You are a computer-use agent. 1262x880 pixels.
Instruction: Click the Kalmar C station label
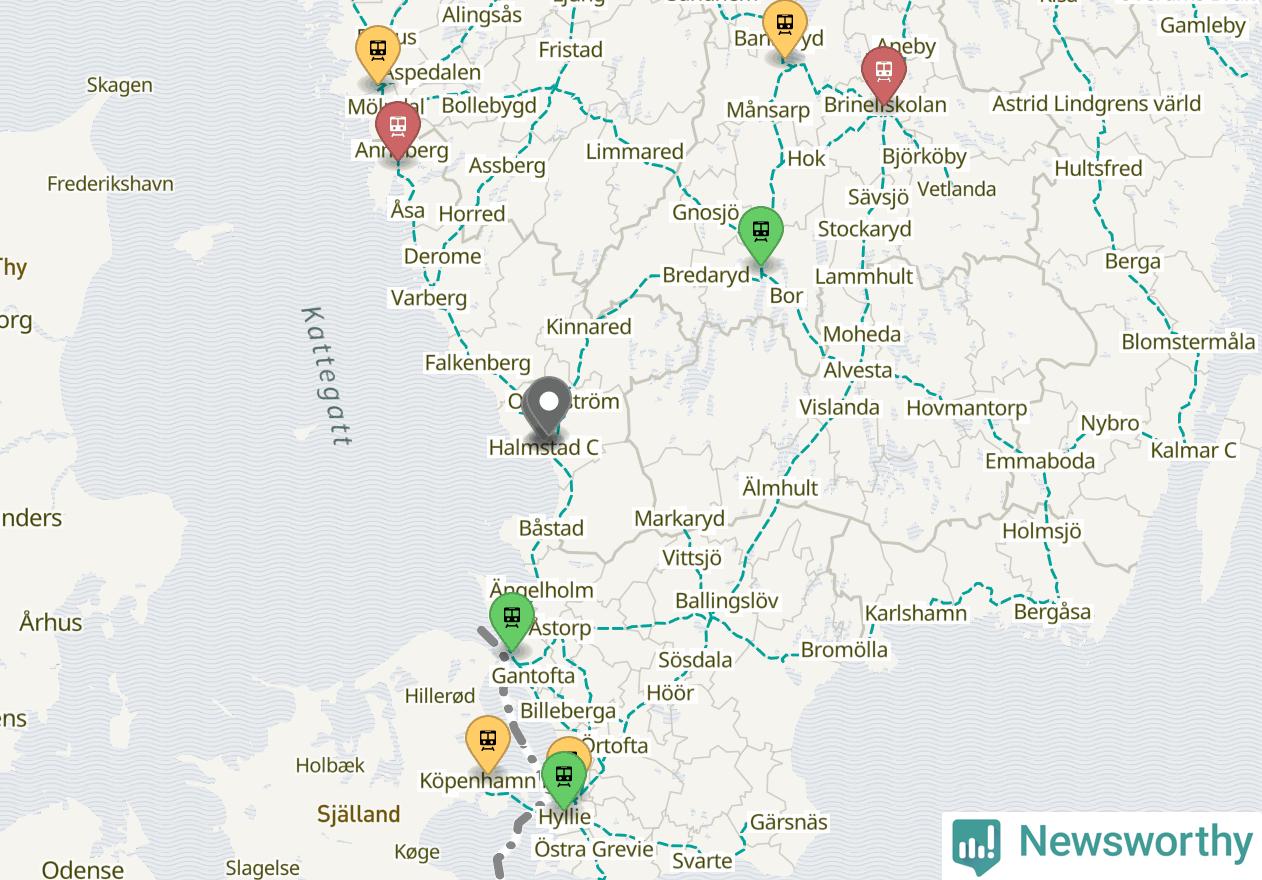[x=1193, y=450]
